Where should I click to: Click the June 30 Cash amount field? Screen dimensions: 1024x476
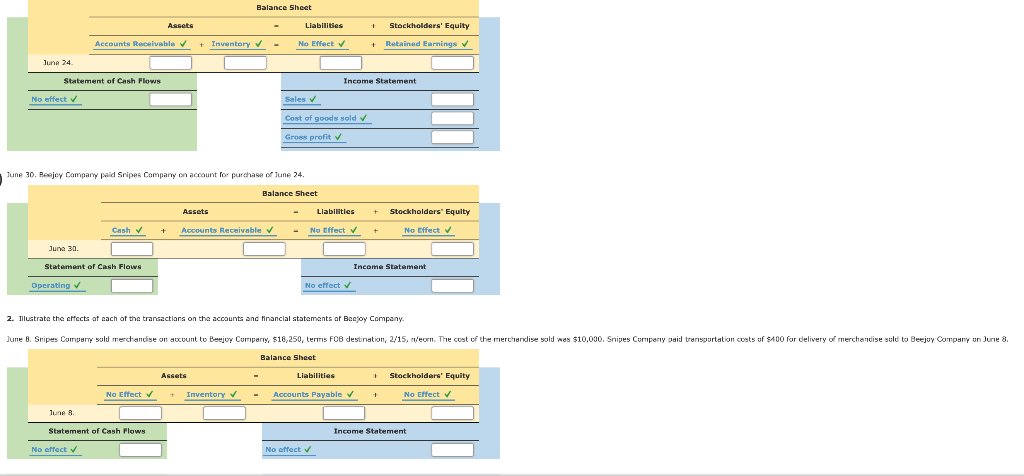132,249
